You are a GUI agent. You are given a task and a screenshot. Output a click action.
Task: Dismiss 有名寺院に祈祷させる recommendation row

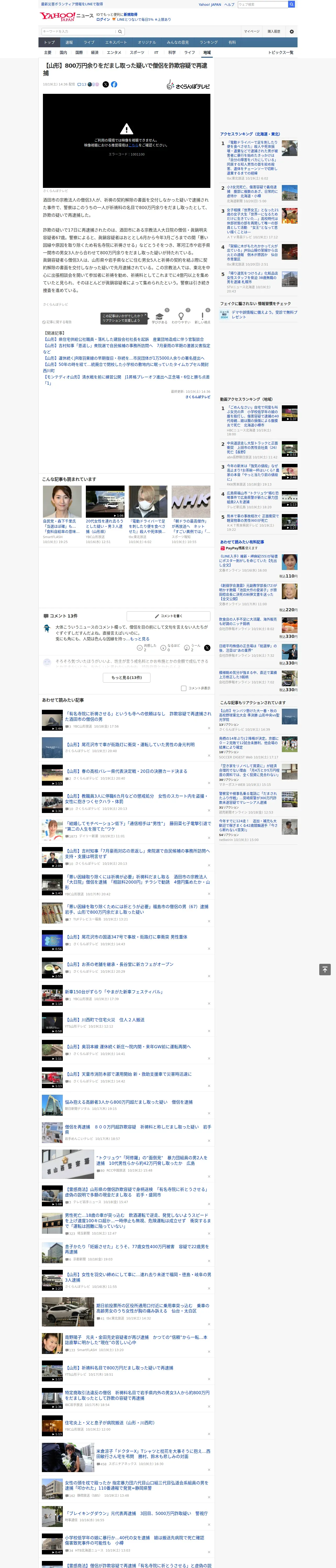(209, 728)
